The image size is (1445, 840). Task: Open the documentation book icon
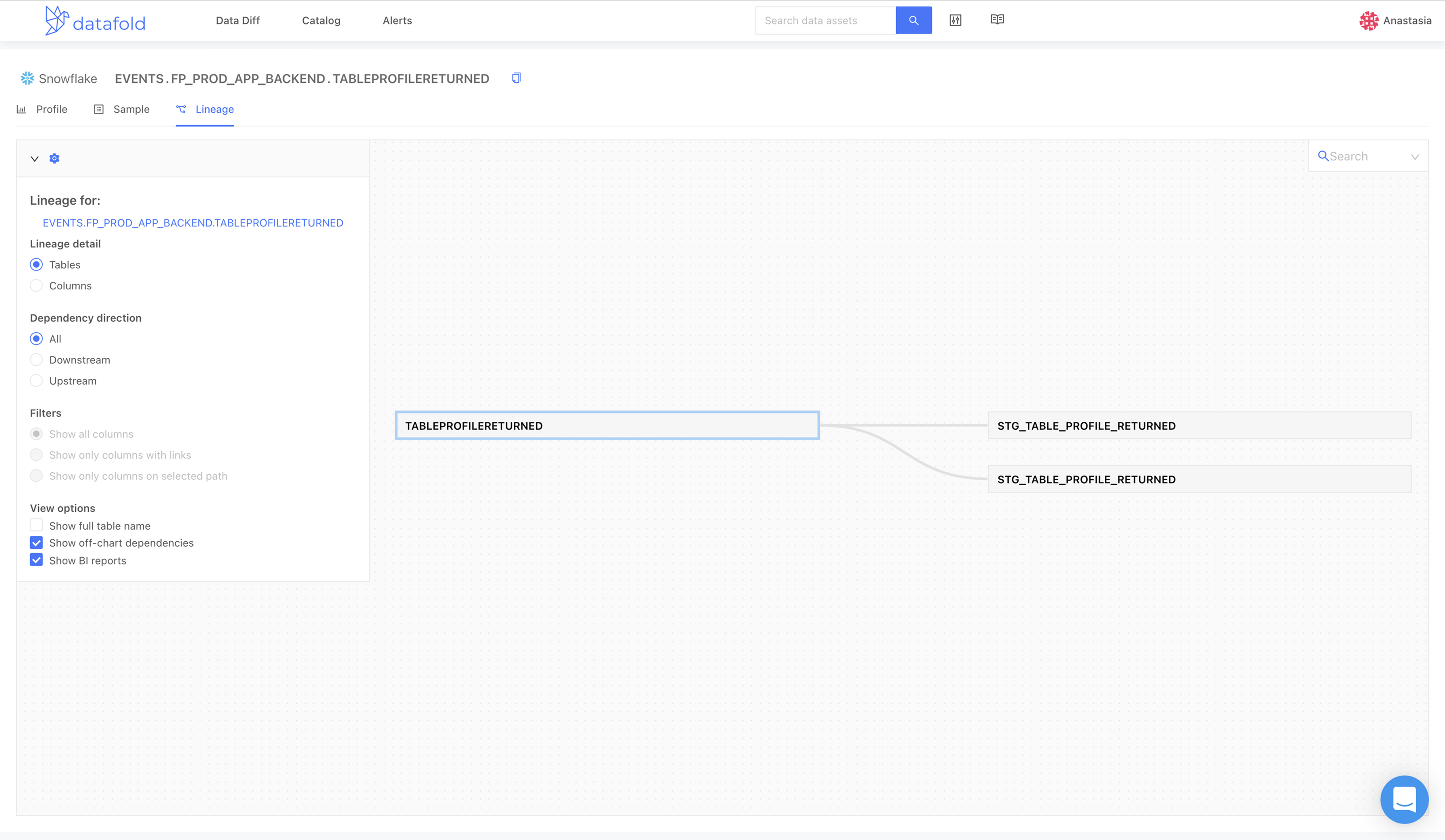(x=997, y=19)
